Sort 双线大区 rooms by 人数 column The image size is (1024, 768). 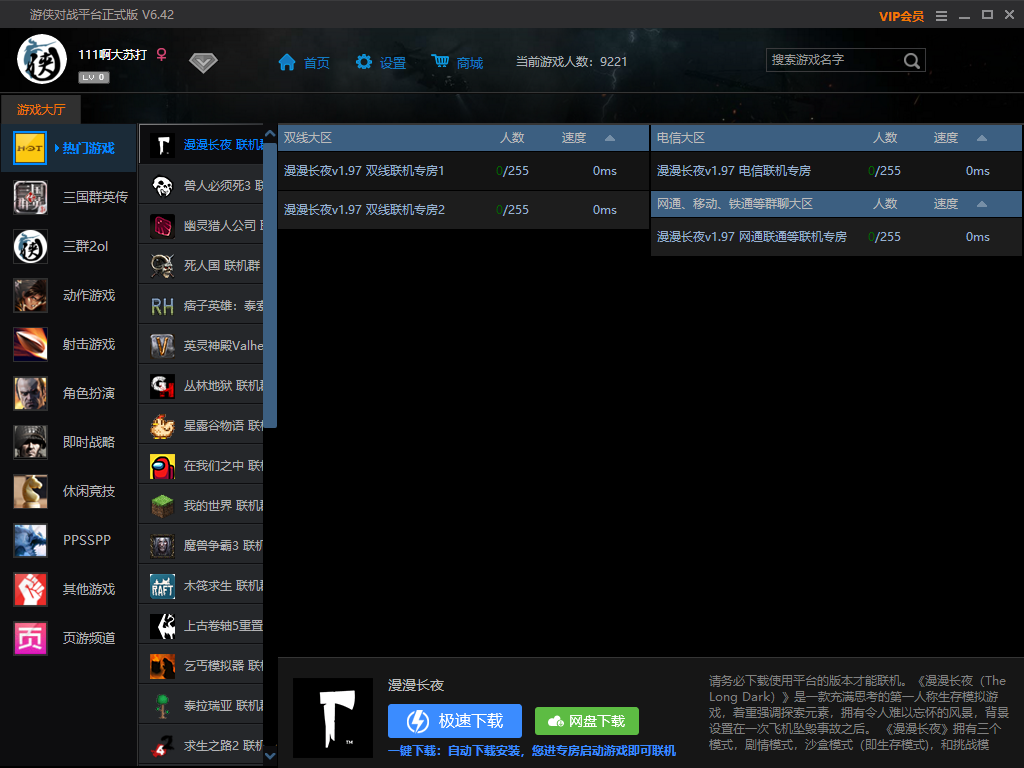pyautogui.click(x=512, y=138)
